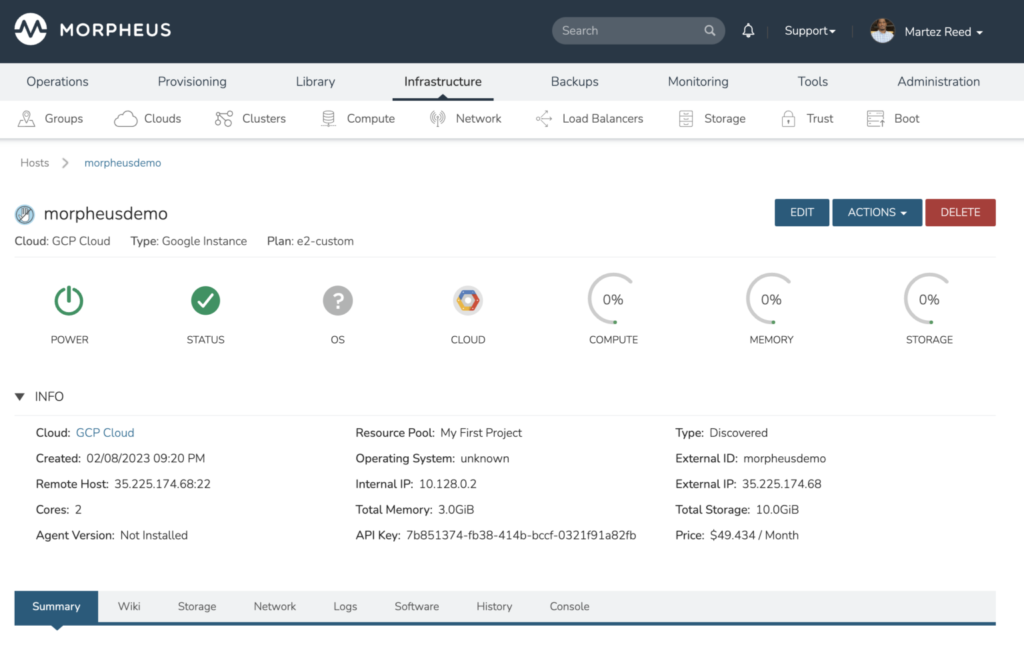Click the Storage cabinet icon

point(686,119)
